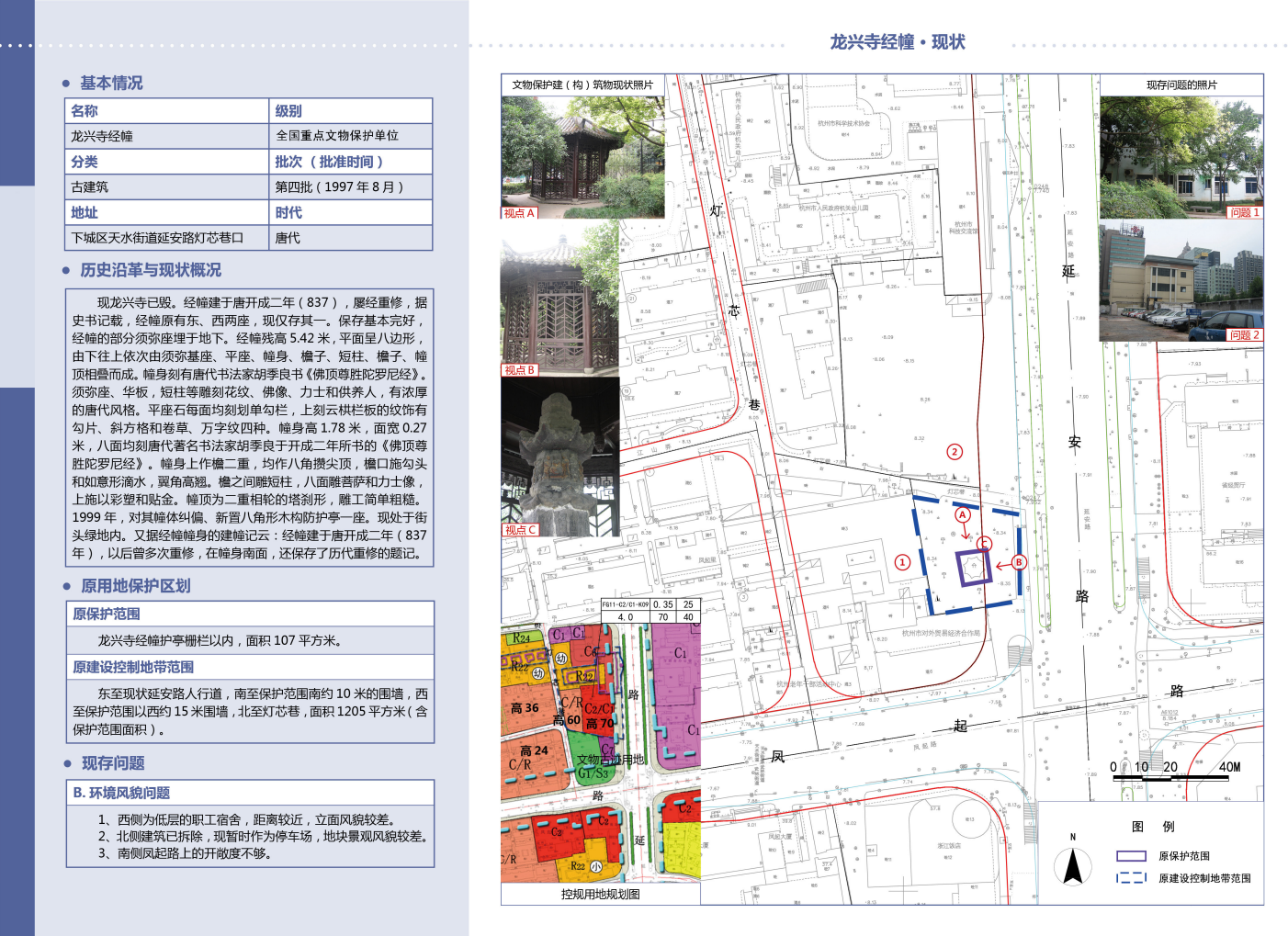The image size is (1288, 936).
Task: Click the 40M scale label
Action: click(x=1229, y=767)
